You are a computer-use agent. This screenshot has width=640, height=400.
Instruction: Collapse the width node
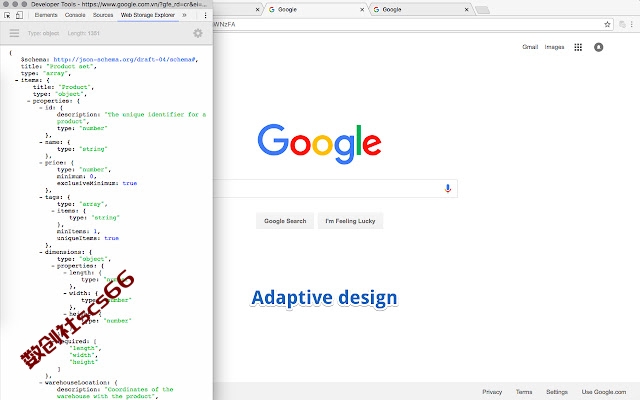point(65,293)
